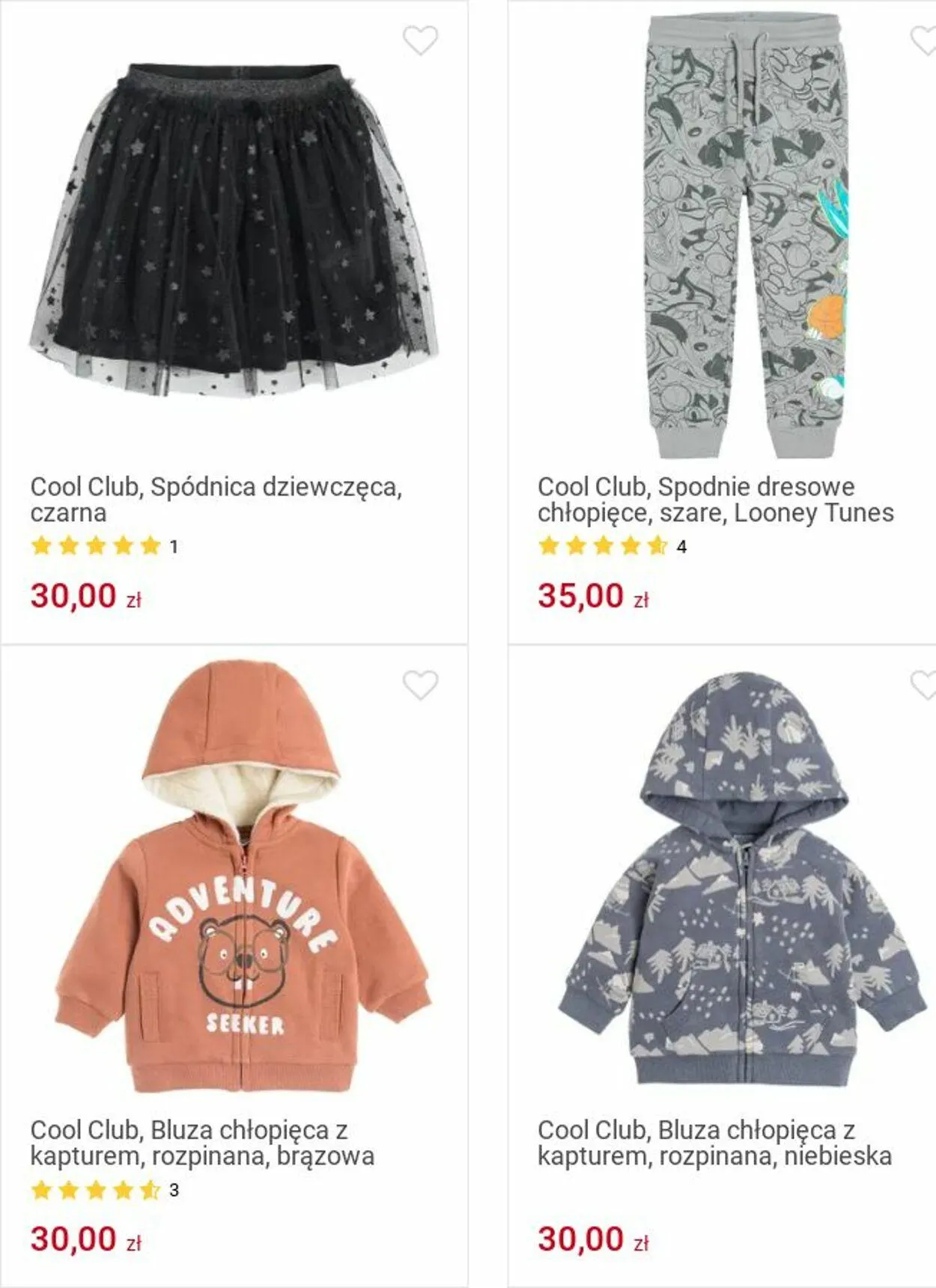Viewport: 936px width, 1288px height.
Task: View star rating of brown hoodie
Action: (96, 1189)
